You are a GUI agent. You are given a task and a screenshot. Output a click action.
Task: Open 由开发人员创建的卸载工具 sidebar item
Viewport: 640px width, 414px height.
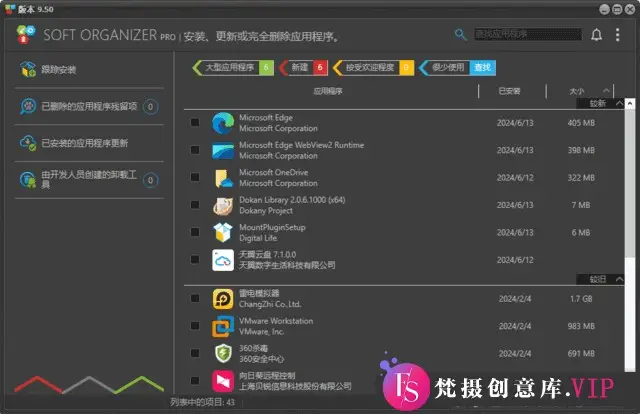pos(89,180)
